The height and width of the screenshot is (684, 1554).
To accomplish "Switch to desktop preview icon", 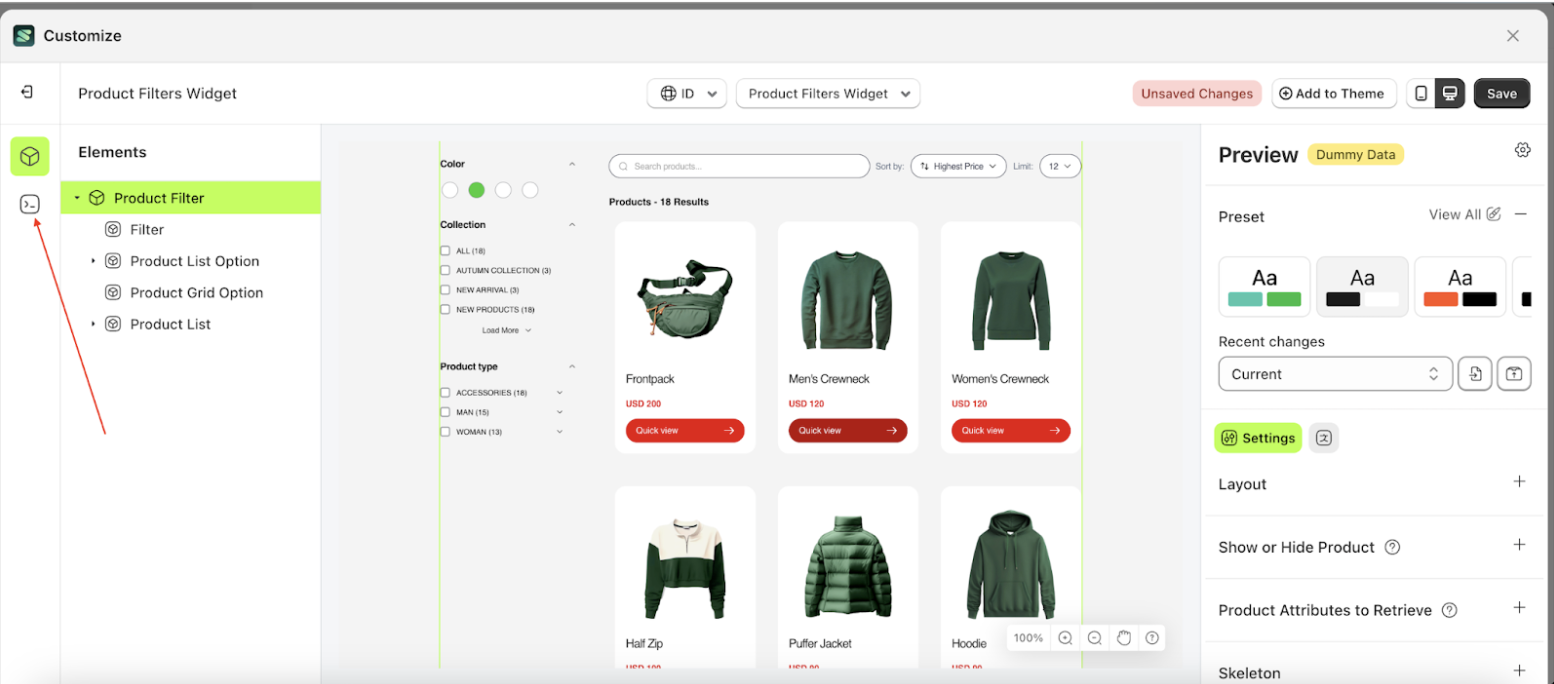I will (x=1450, y=93).
